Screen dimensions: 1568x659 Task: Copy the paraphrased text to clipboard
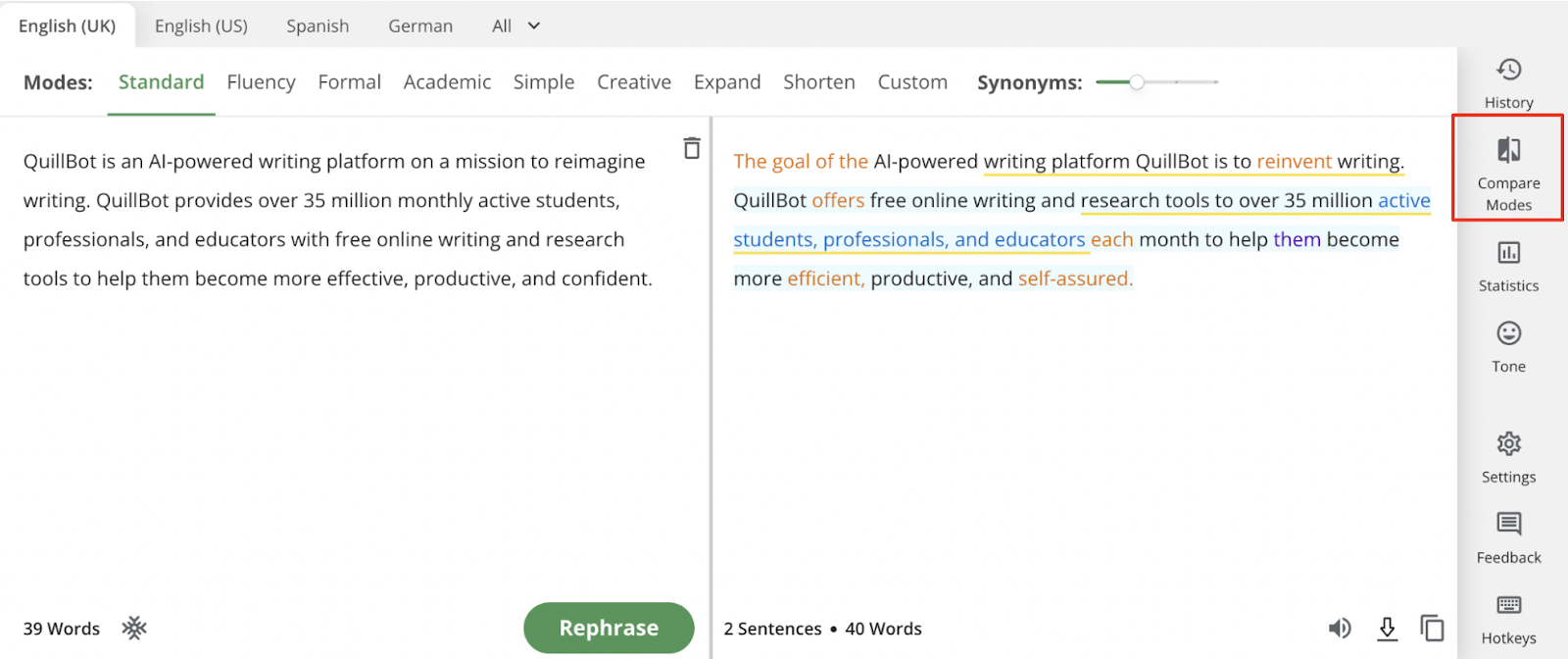1432,628
